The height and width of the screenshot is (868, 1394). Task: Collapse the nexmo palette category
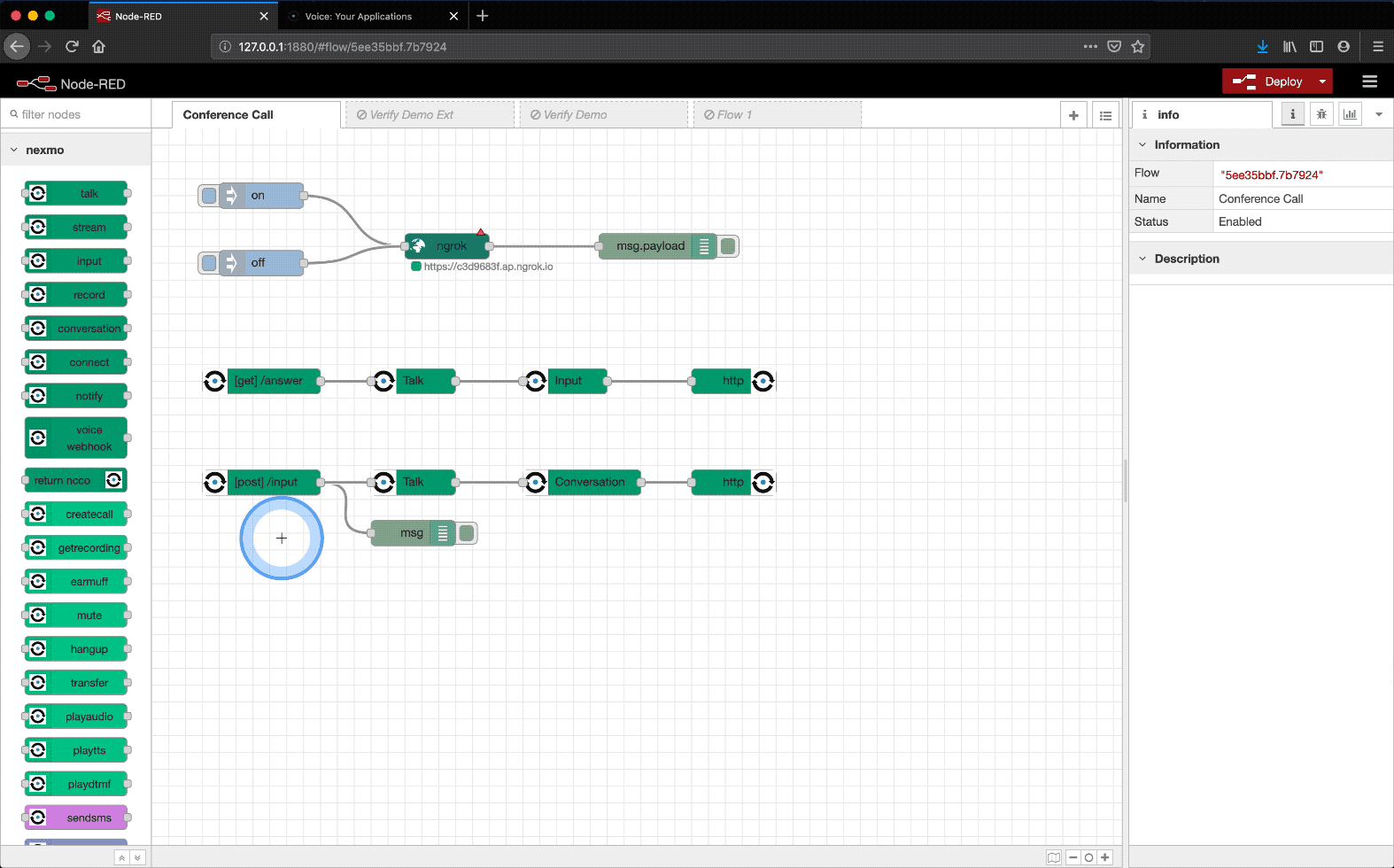coord(14,151)
